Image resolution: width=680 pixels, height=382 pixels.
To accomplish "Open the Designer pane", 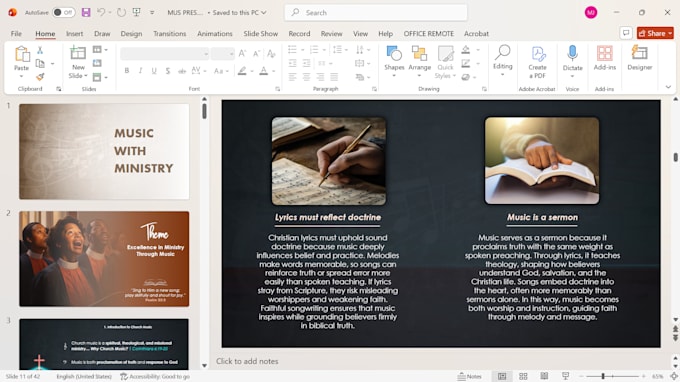I will click(640, 58).
